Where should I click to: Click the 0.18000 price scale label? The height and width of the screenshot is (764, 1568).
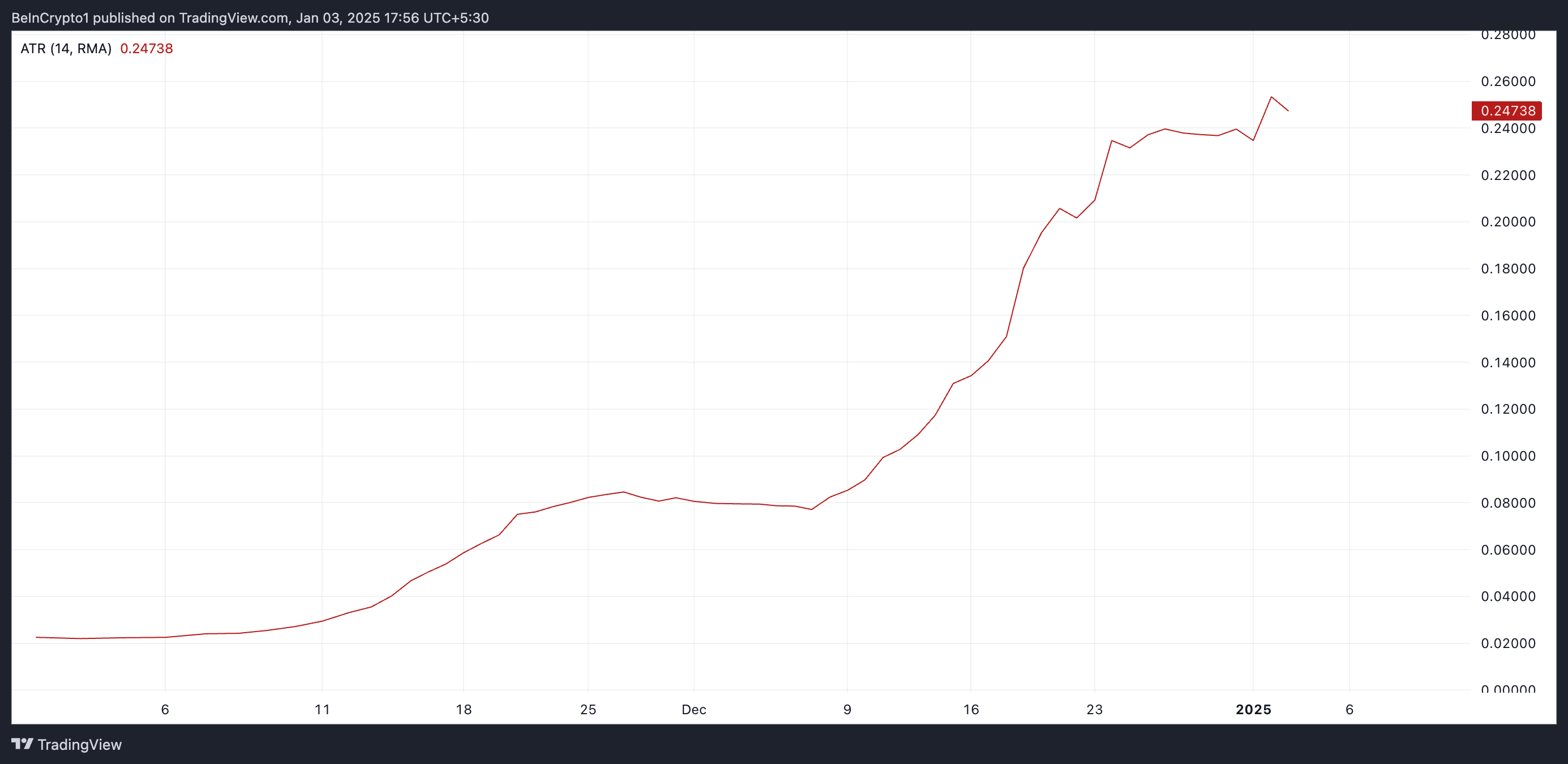[1508, 268]
